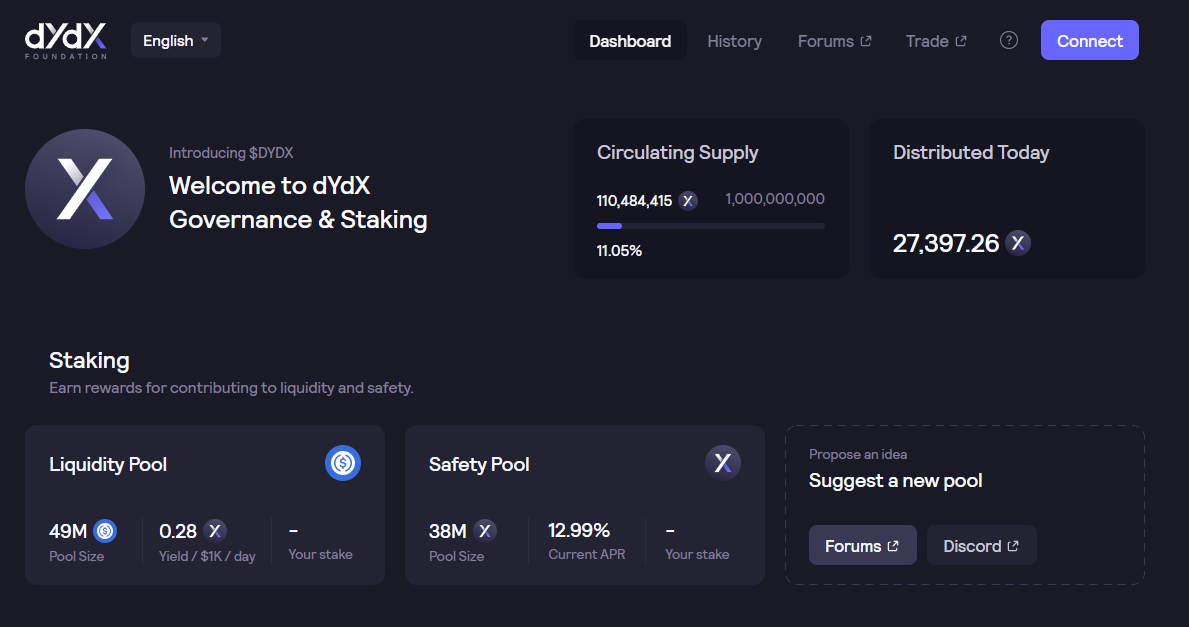The height and width of the screenshot is (627, 1189).
Task: Open the Liquidity Pool card
Action: [204, 504]
